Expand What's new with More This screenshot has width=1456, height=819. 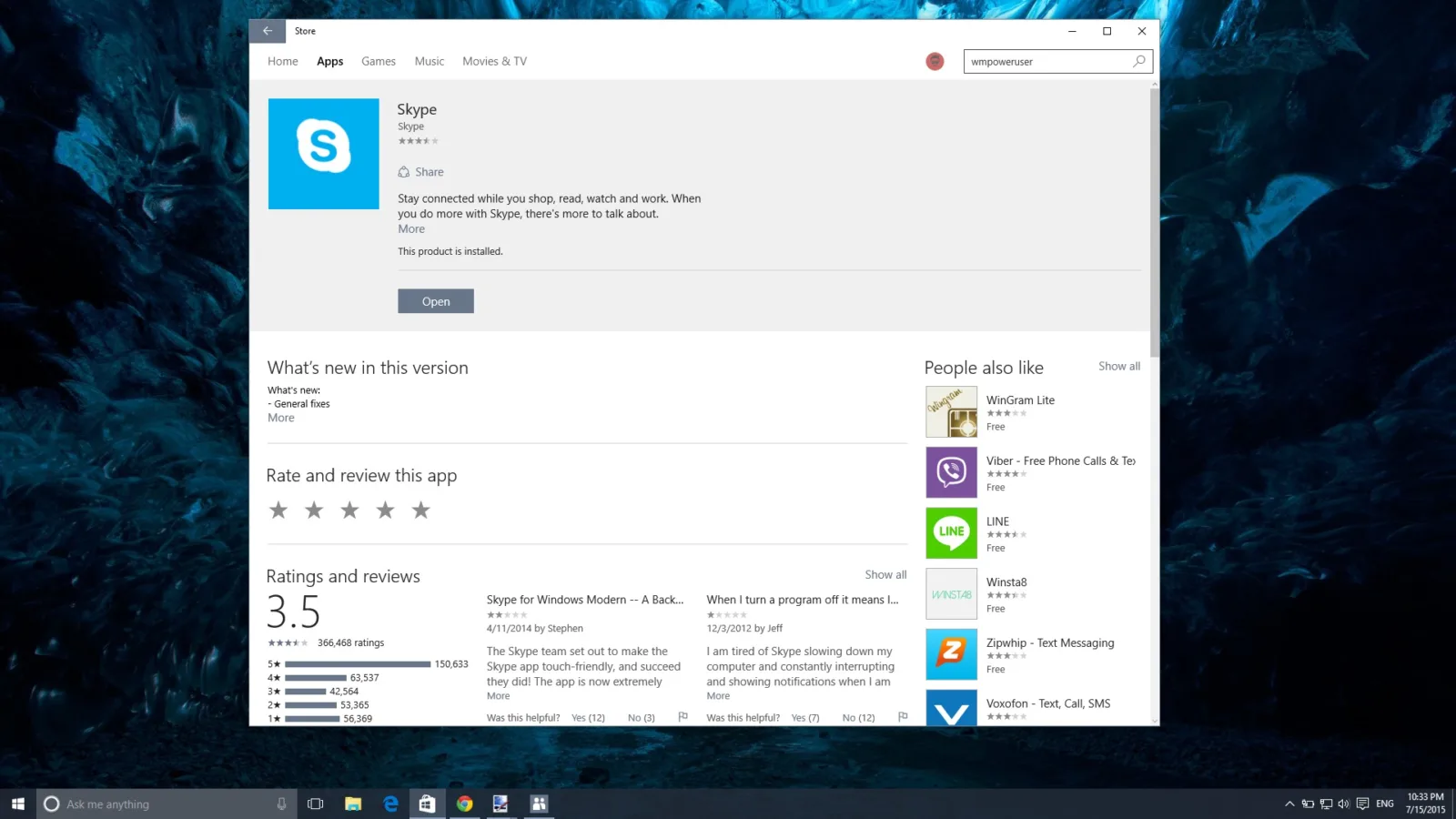281,418
